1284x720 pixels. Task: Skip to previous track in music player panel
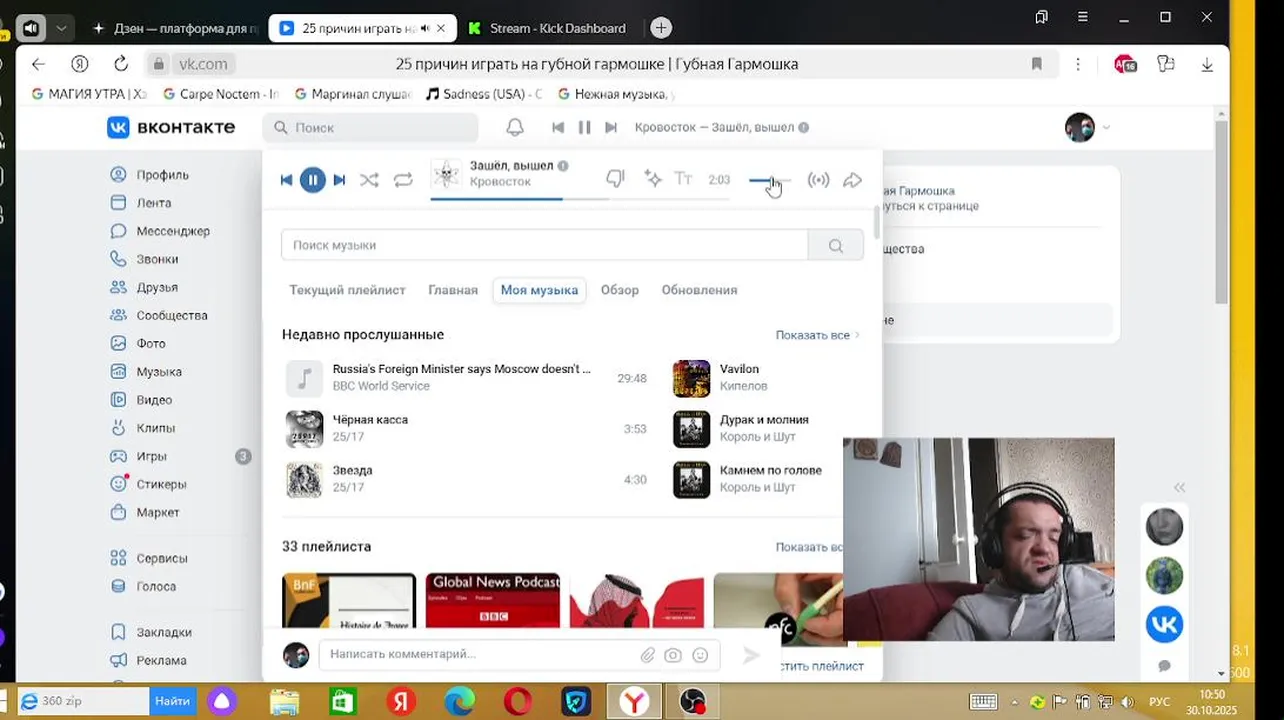tap(287, 180)
